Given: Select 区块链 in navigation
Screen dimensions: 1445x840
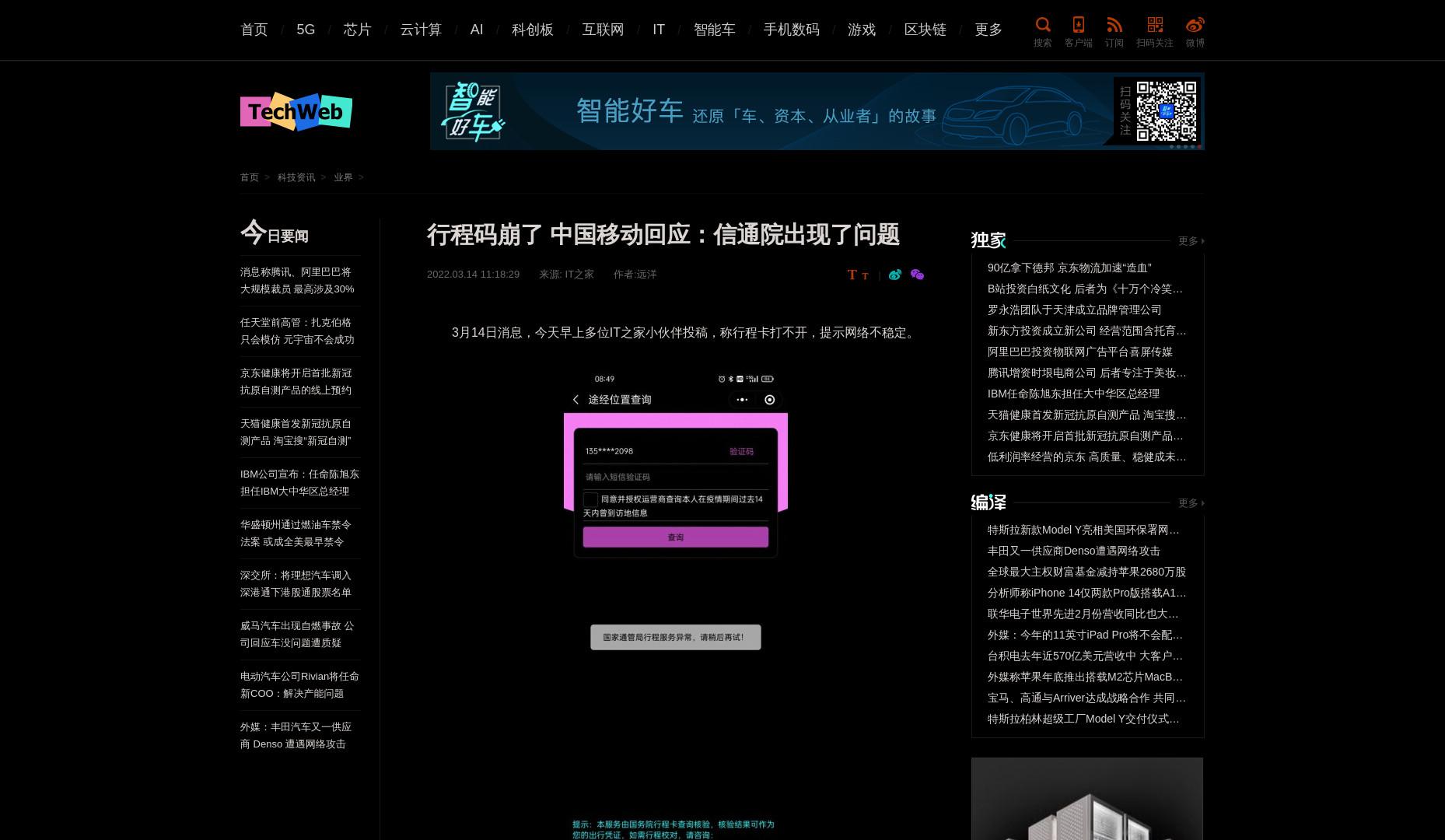Looking at the screenshot, I should 925,30.
